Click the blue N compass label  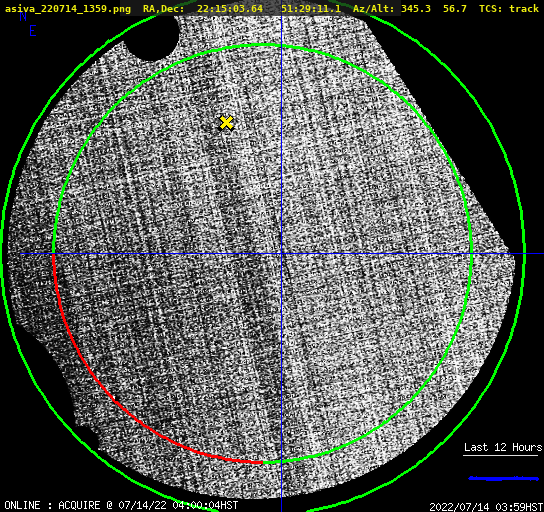pos(23,16)
